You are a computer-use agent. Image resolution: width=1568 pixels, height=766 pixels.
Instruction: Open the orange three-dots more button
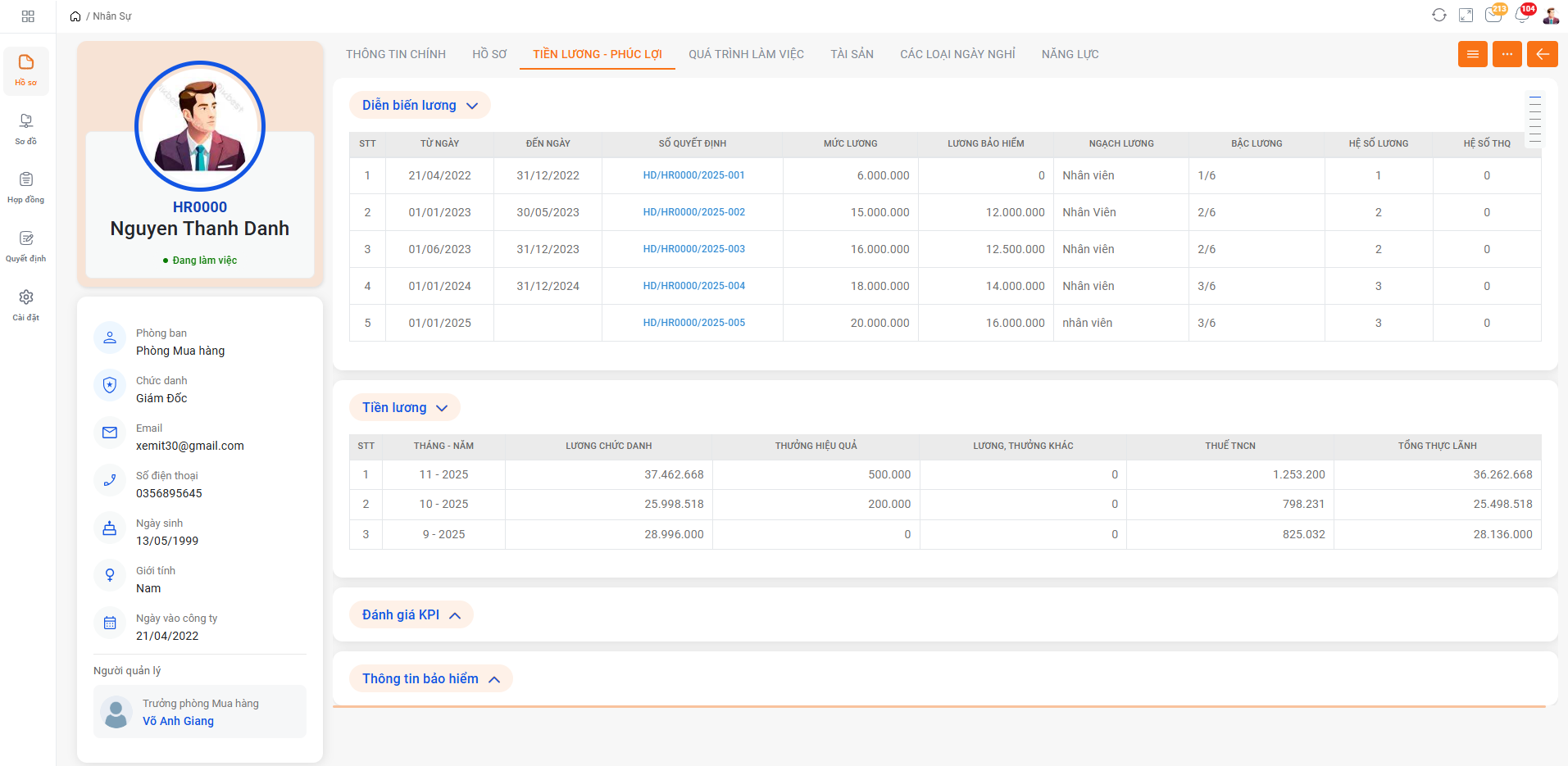point(1507,54)
